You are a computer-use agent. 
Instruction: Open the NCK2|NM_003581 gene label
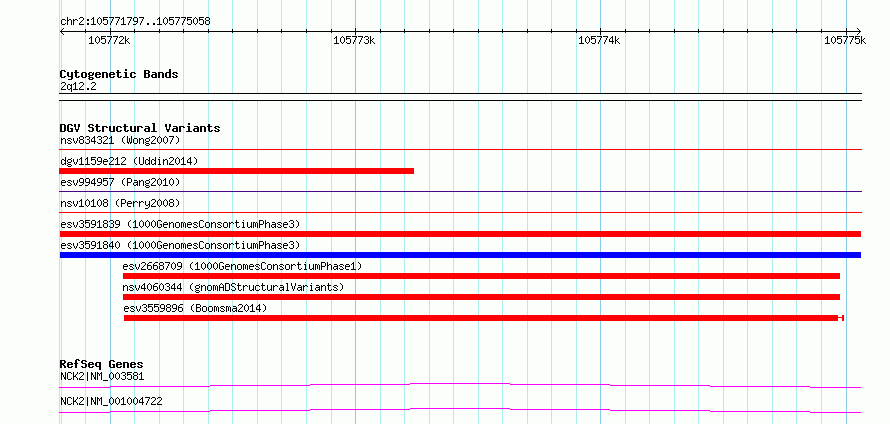tap(102, 376)
